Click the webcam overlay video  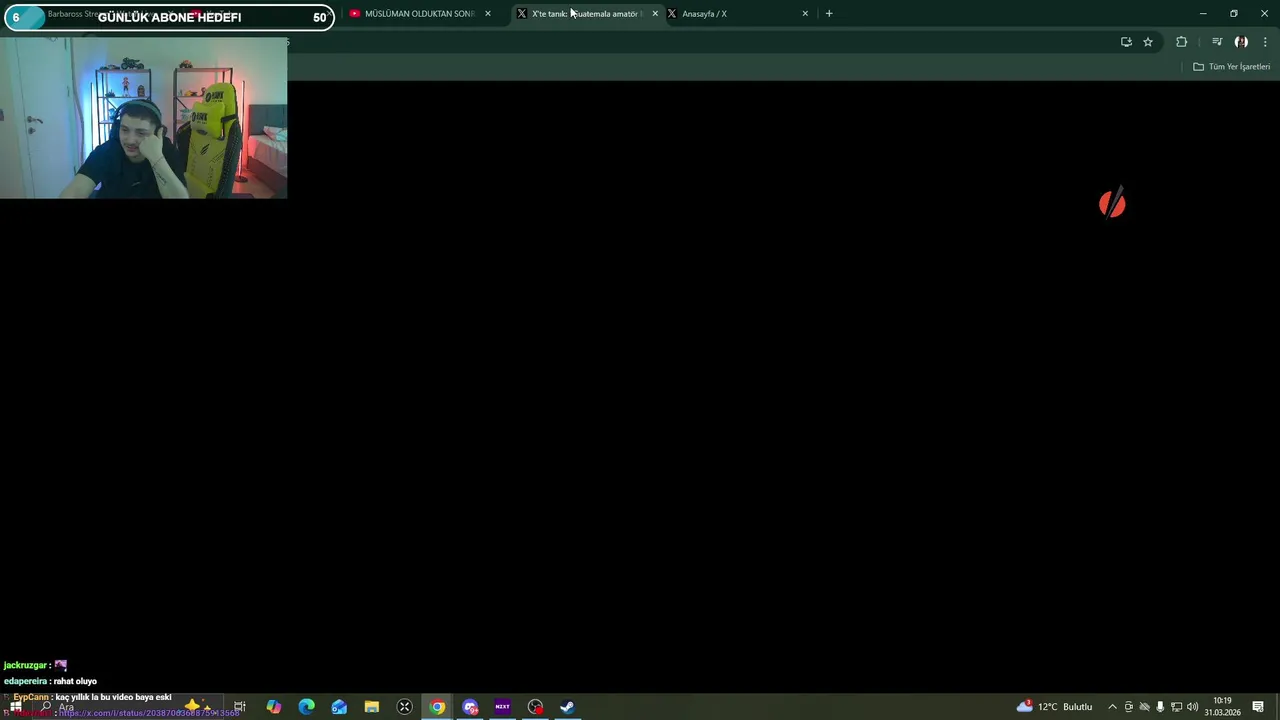click(x=144, y=118)
